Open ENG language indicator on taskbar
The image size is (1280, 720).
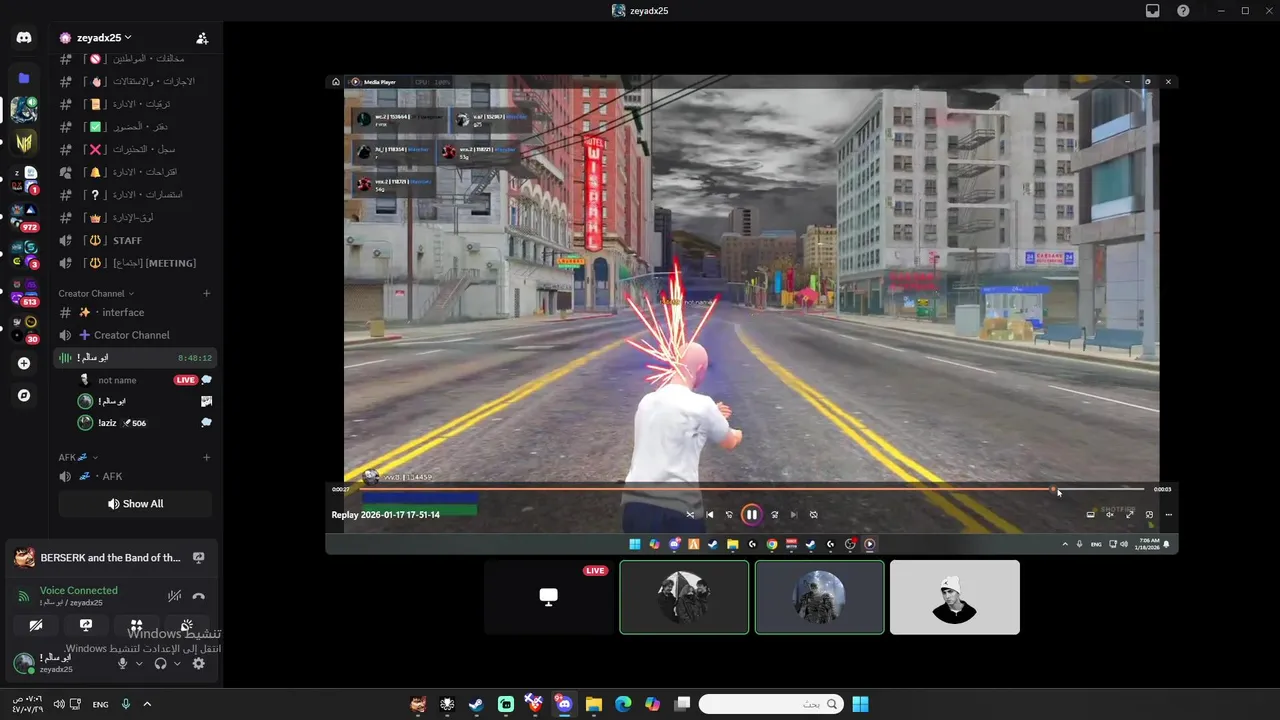pyautogui.click(x=100, y=704)
